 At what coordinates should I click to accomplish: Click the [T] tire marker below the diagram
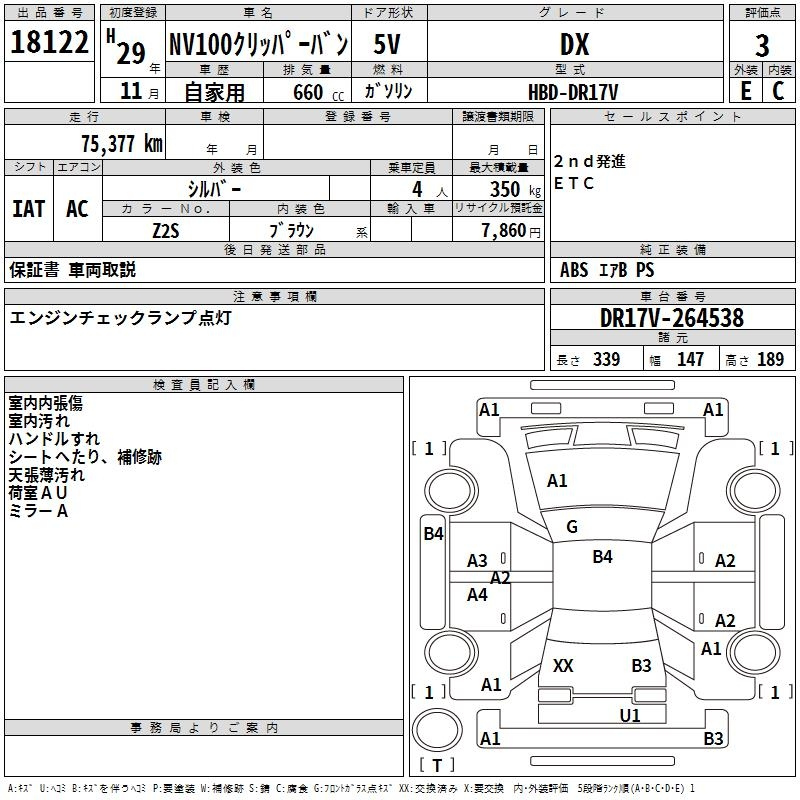coord(437,765)
